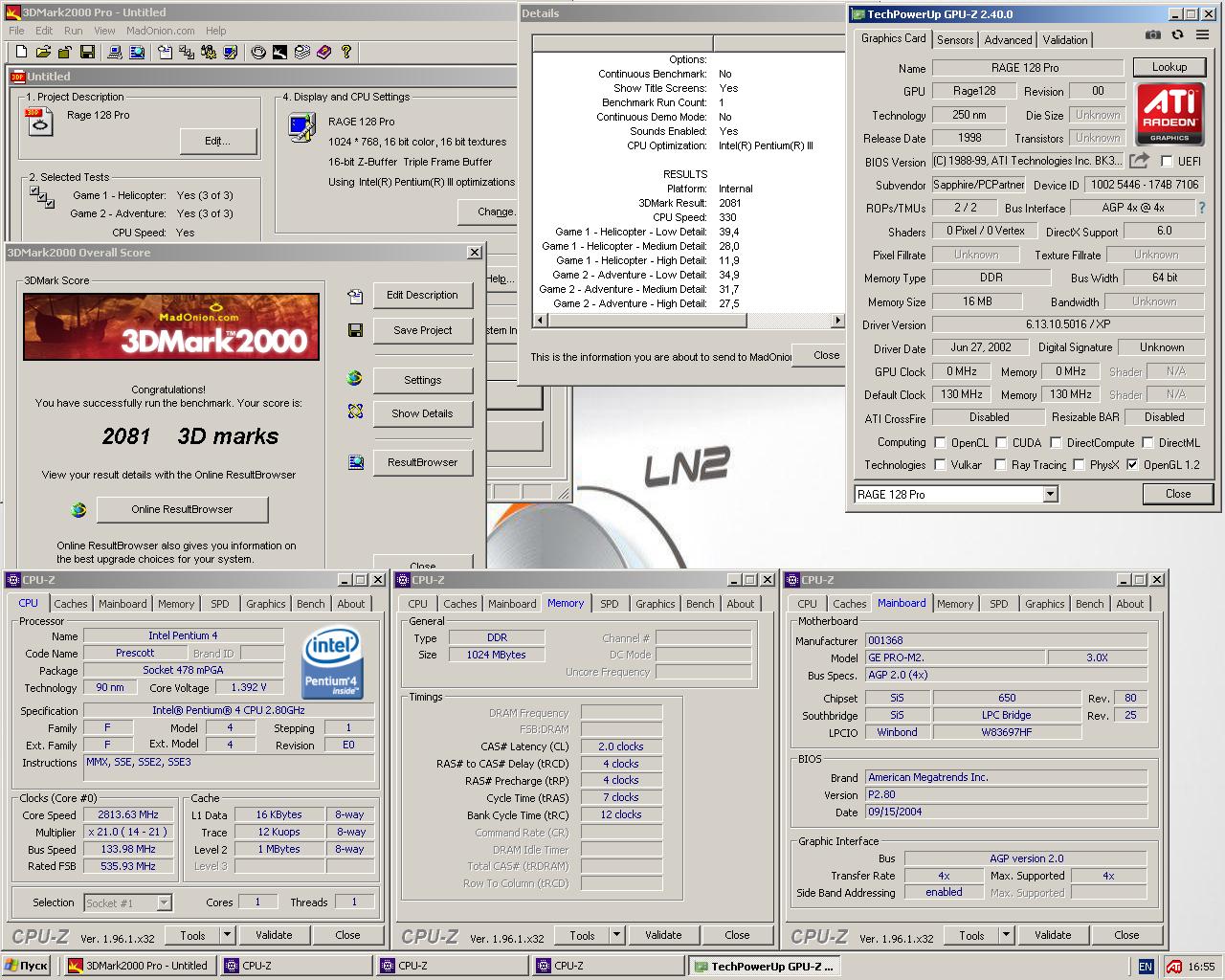
Task: Click the black demo picture toolbar icon
Action: (279, 52)
